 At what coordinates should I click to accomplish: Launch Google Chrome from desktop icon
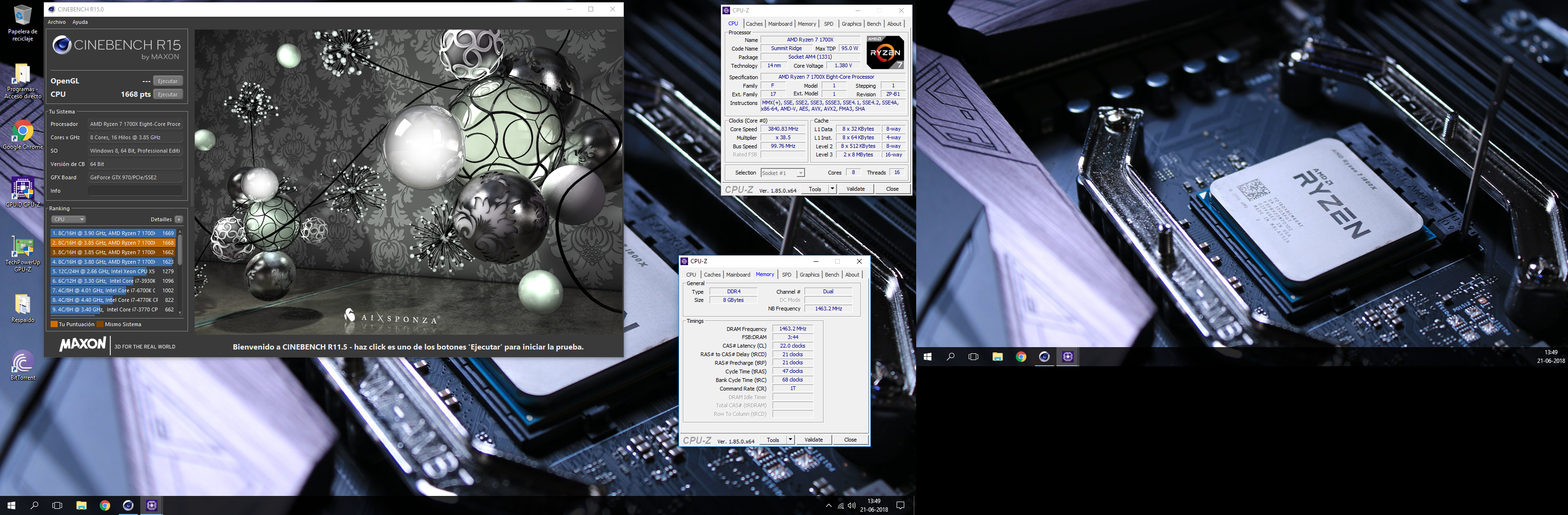pyautogui.click(x=22, y=135)
